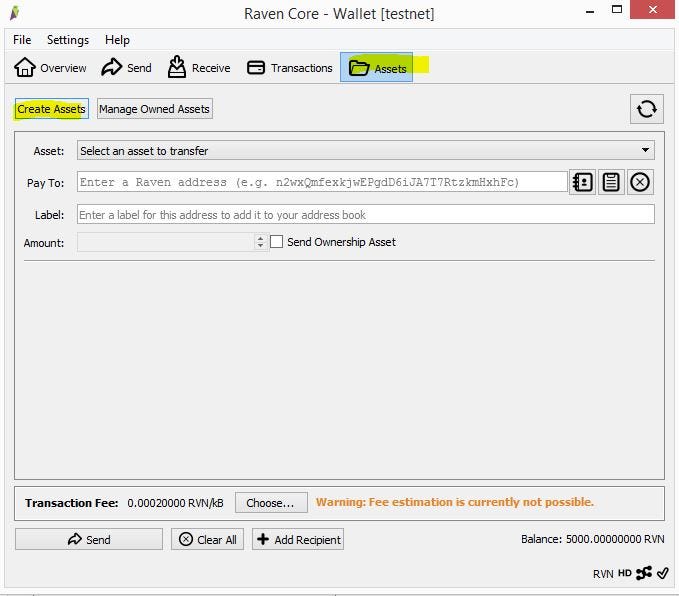Paste address from clipboard icon
Viewport: 679px width, 596px height.
point(611,182)
